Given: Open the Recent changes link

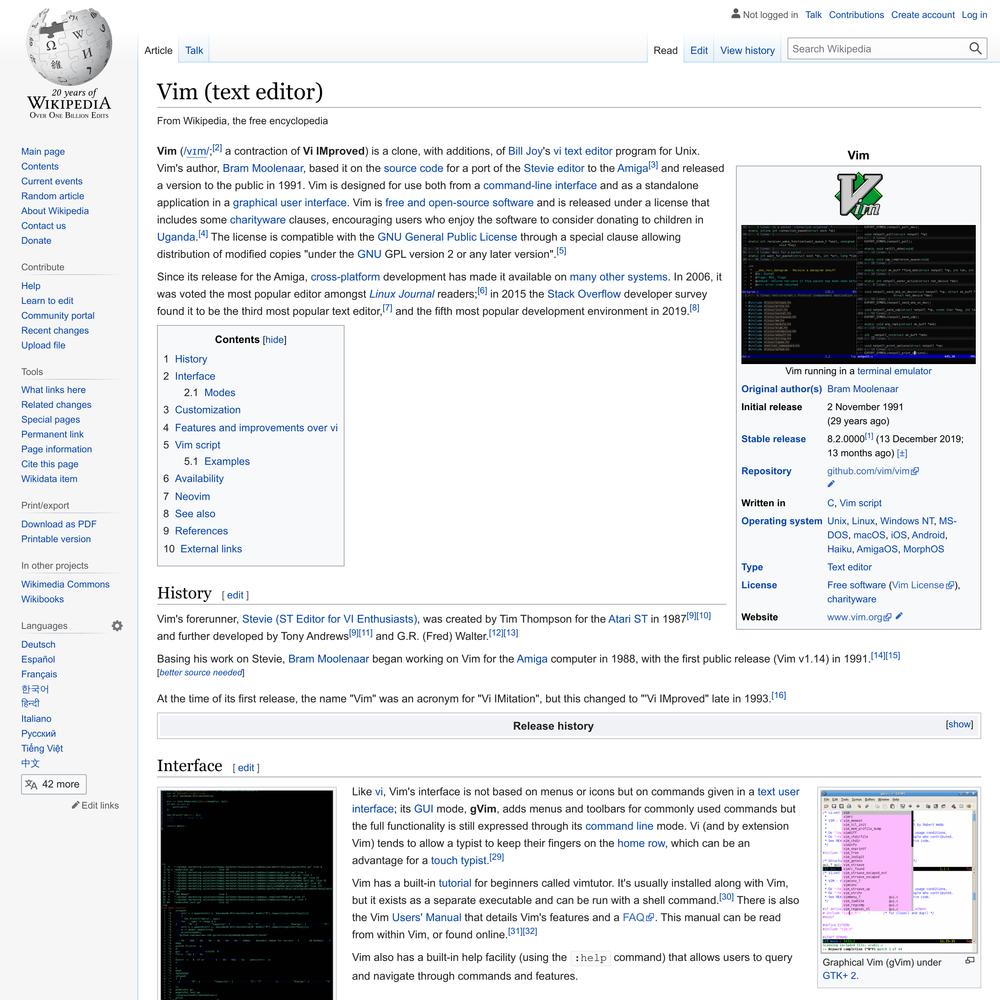Looking at the screenshot, I should (x=55, y=330).
